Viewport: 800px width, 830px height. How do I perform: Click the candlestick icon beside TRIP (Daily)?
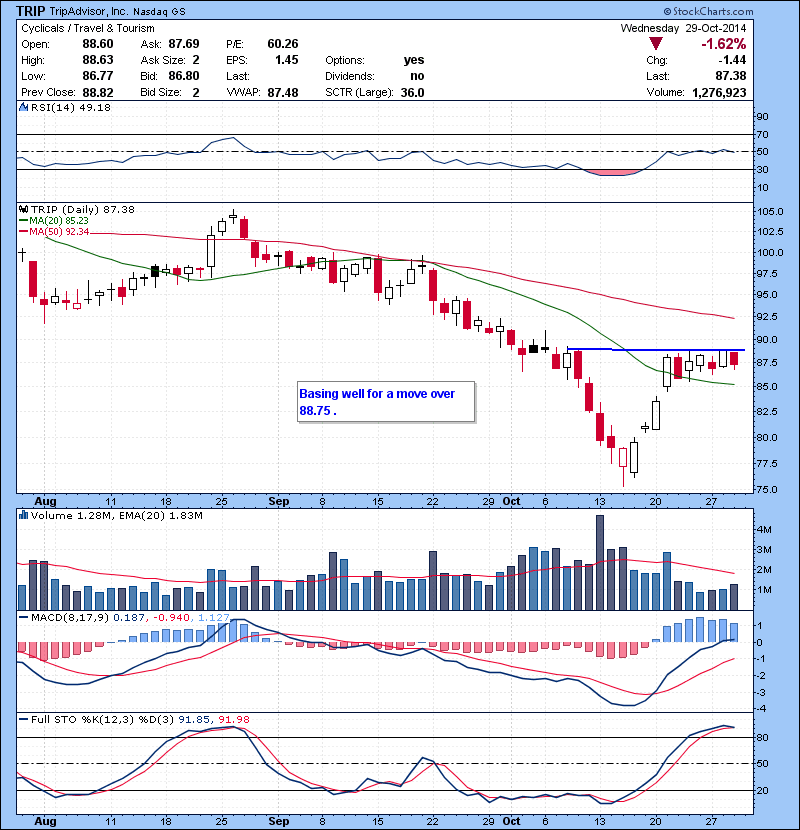(x=23, y=210)
